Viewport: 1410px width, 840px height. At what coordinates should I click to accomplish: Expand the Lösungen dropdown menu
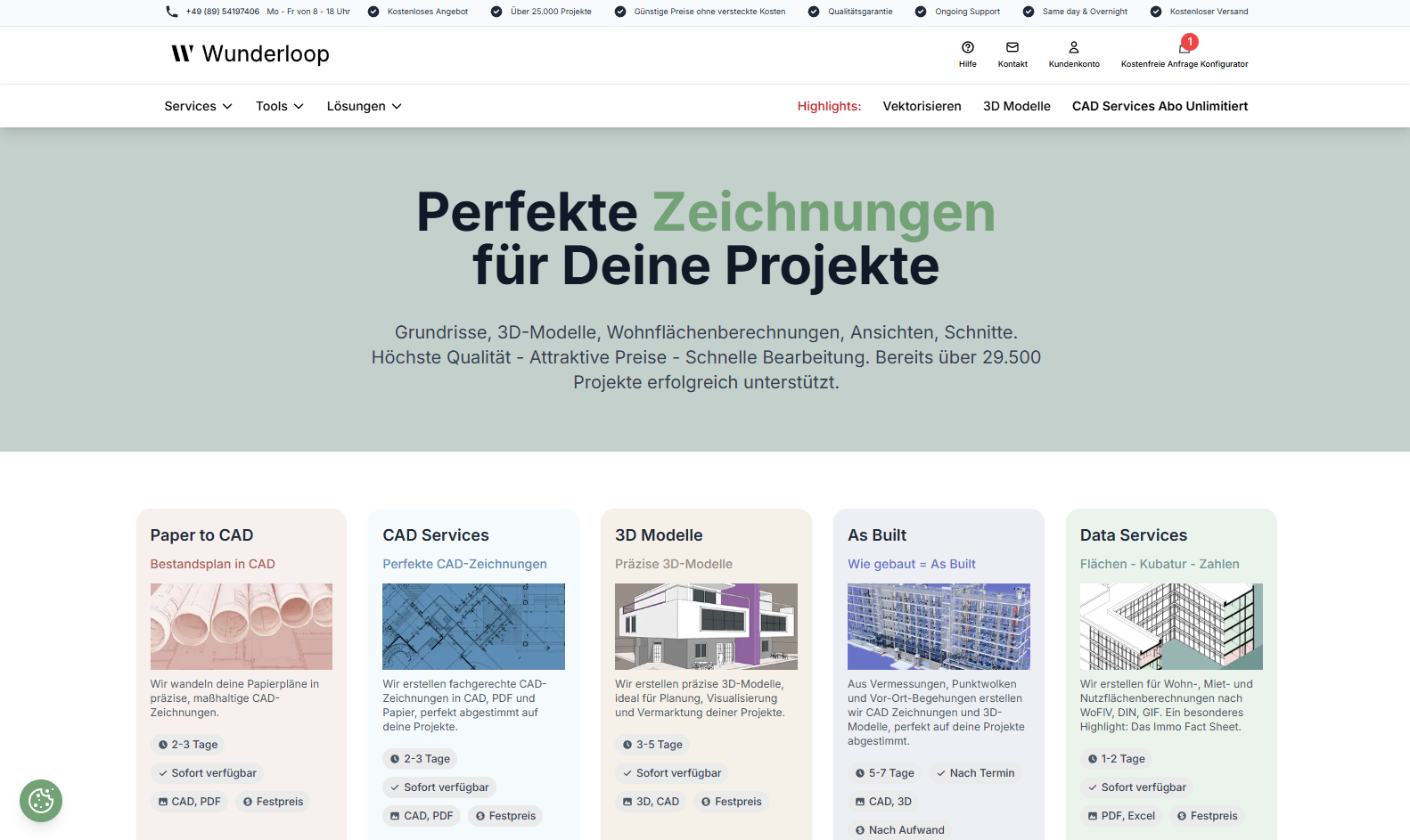click(x=364, y=106)
